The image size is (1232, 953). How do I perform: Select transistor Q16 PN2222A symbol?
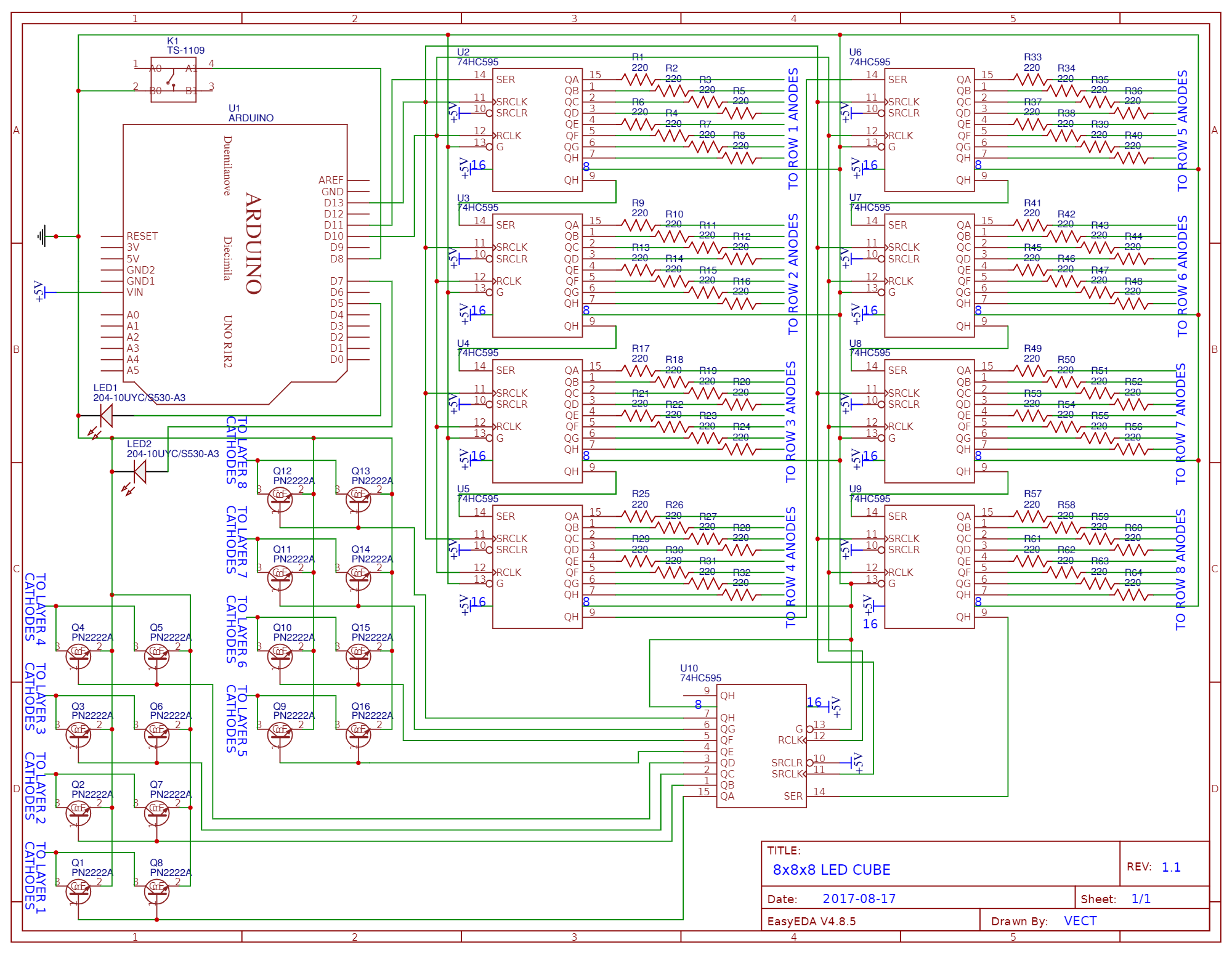(359, 734)
